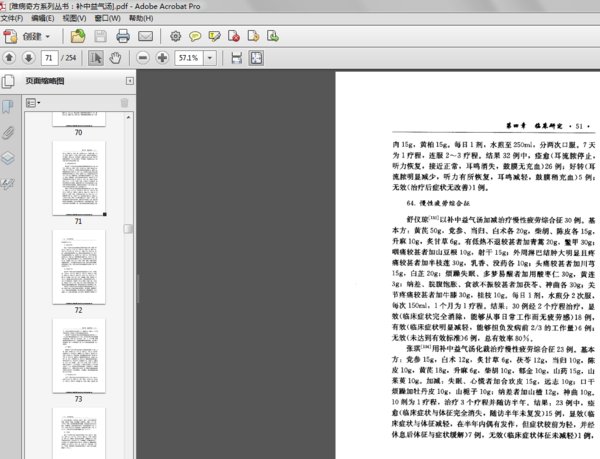Screen dimensions: 600x459
Task: Click the email envelope icon
Action: coord(145,36)
